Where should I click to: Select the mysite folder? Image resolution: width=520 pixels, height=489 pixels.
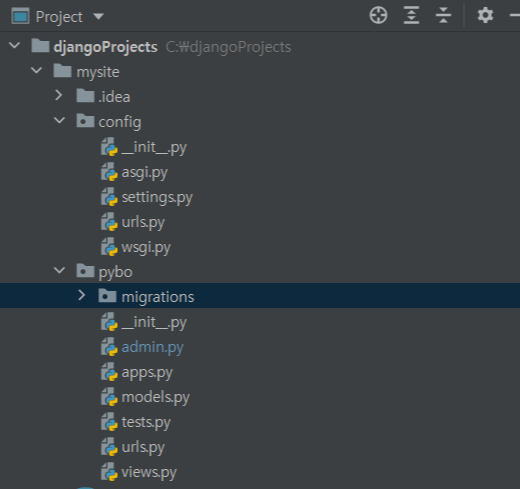(98, 72)
